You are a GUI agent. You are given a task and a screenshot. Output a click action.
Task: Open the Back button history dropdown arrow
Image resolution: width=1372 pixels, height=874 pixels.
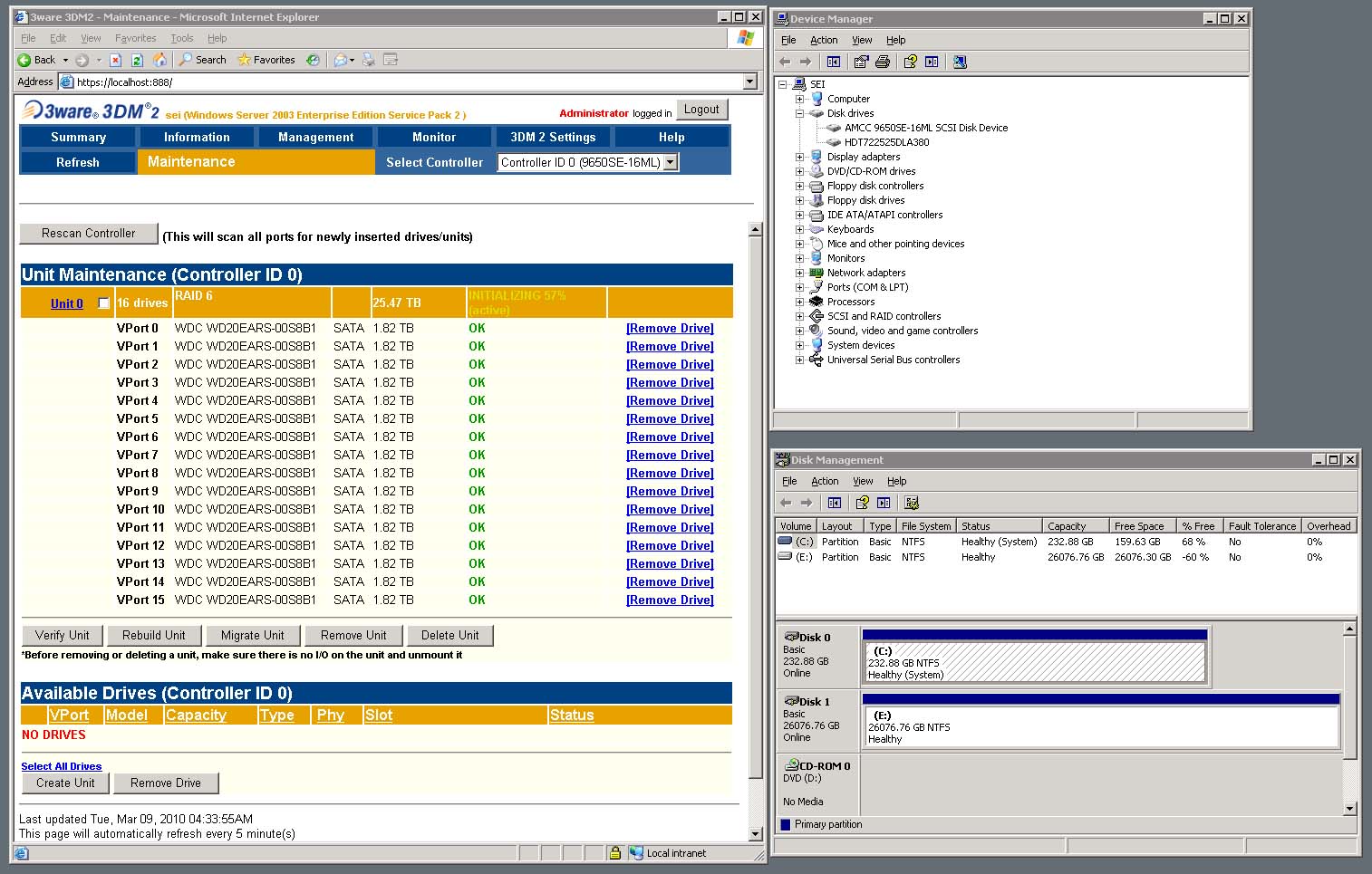pyautogui.click(x=65, y=60)
